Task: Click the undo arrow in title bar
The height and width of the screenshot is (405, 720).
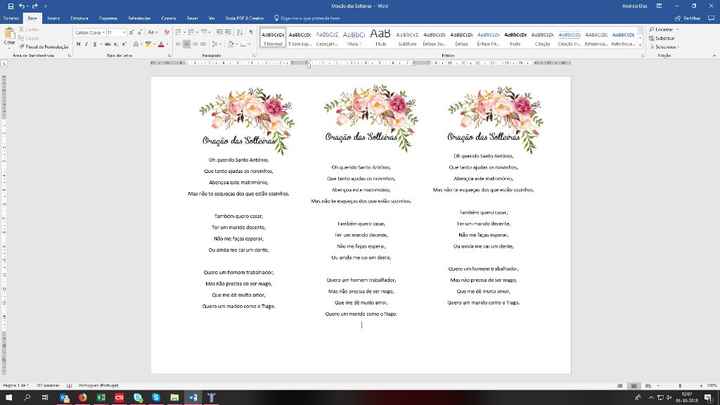Action: pyautogui.click(x=22, y=6)
